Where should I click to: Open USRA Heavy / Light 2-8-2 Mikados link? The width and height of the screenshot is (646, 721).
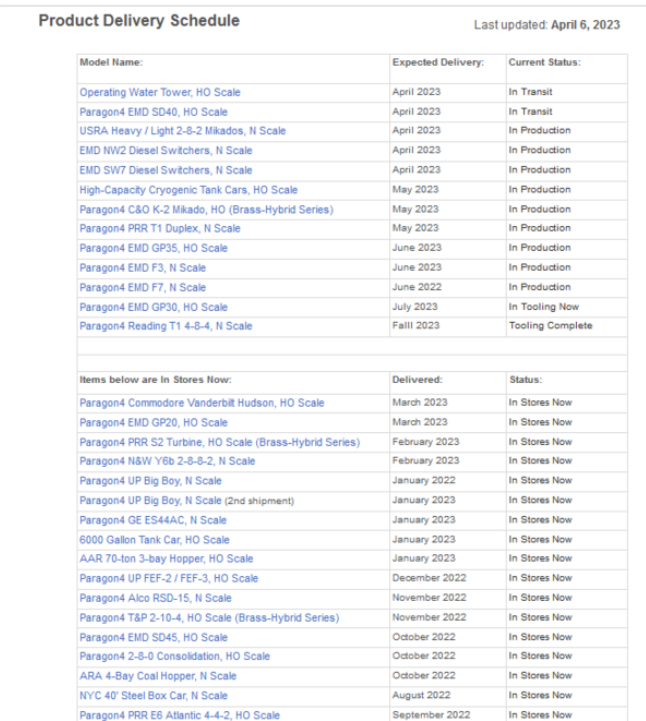182,131
